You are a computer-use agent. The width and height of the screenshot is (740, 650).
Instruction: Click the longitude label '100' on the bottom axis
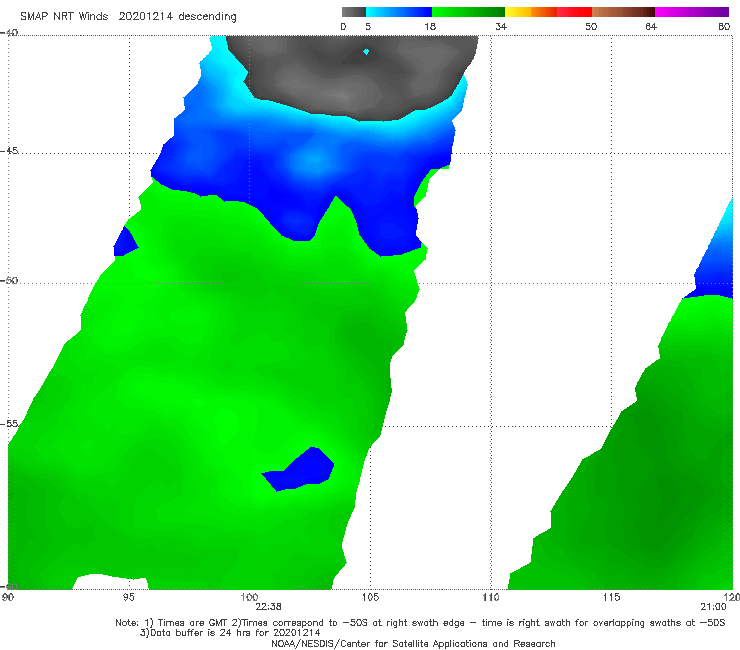(x=249, y=597)
